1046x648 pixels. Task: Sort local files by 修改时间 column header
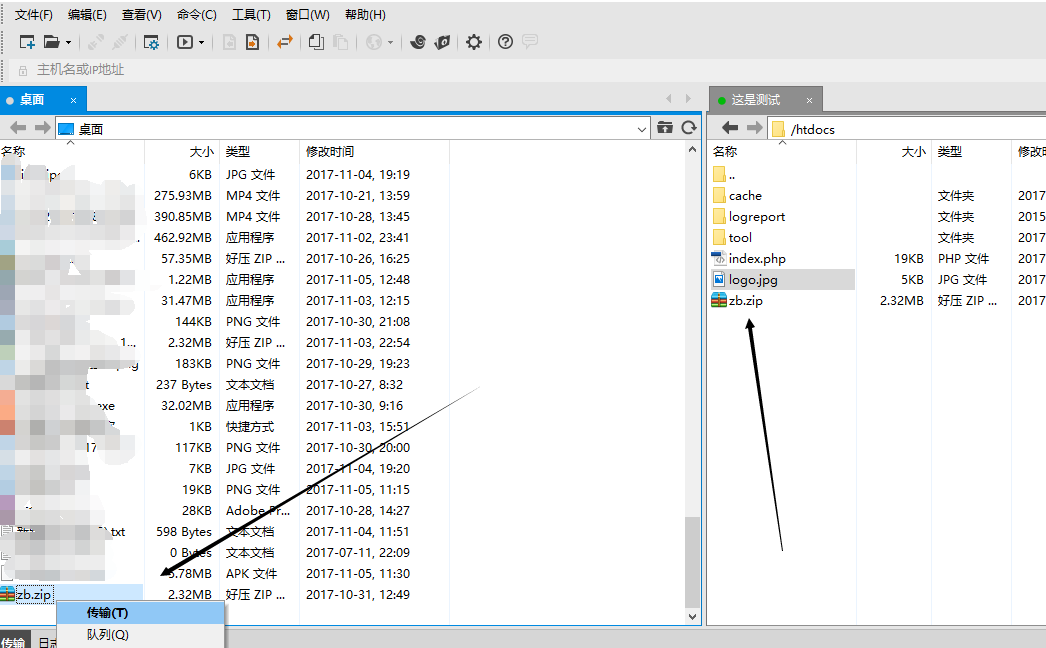[x=330, y=152]
